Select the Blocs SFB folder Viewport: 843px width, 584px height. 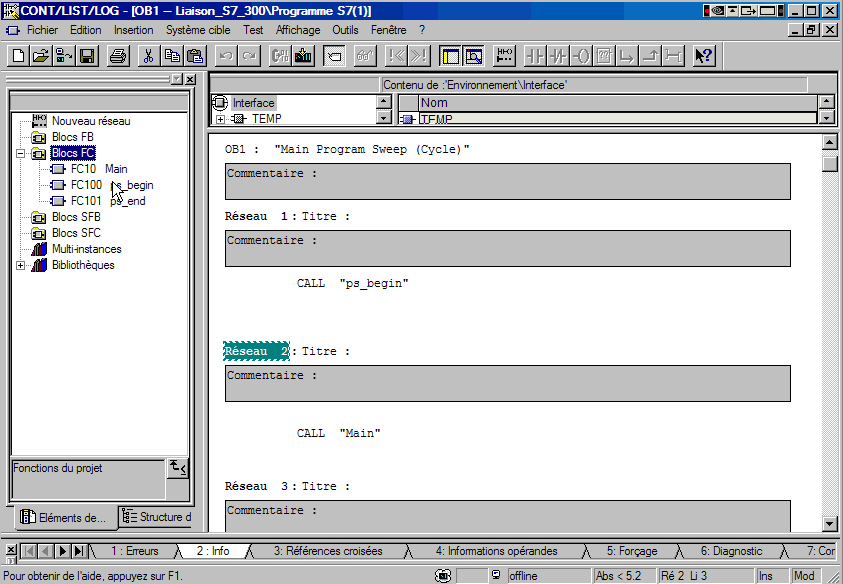(76, 217)
